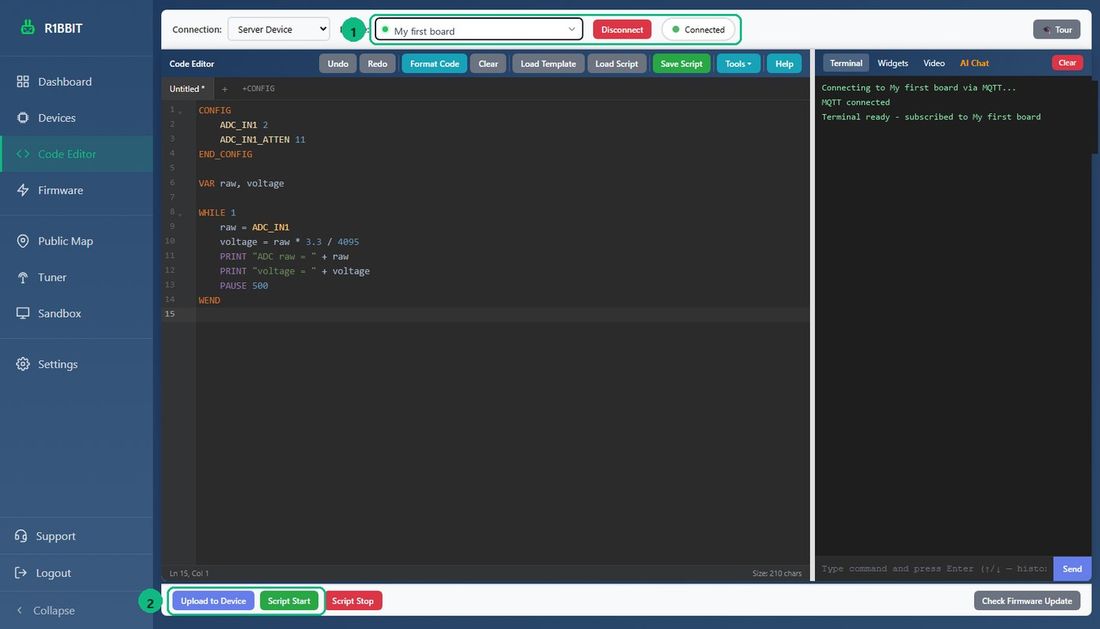Clear the code editor contents
Image resolution: width=1100 pixels, height=629 pixels.
pyautogui.click(x=488, y=64)
